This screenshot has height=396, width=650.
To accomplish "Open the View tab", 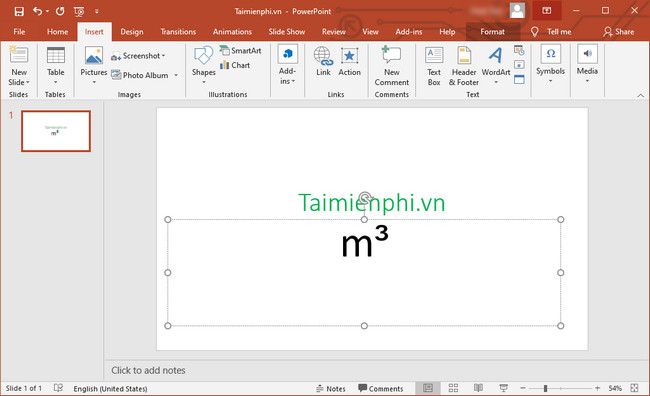I will (x=370, y=32).
